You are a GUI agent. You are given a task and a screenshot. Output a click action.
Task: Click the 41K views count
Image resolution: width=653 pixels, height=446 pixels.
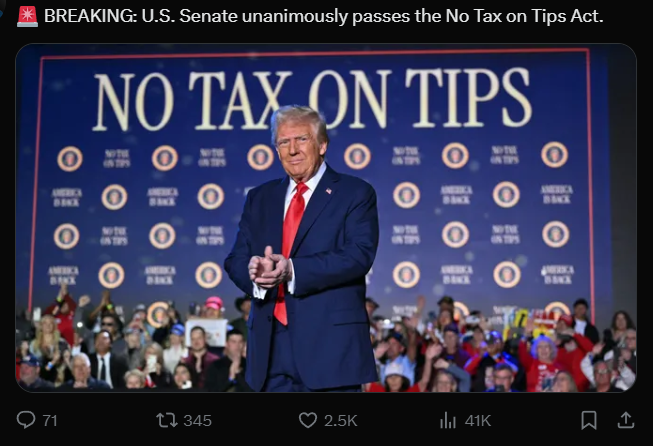click(x=478, y=421)
